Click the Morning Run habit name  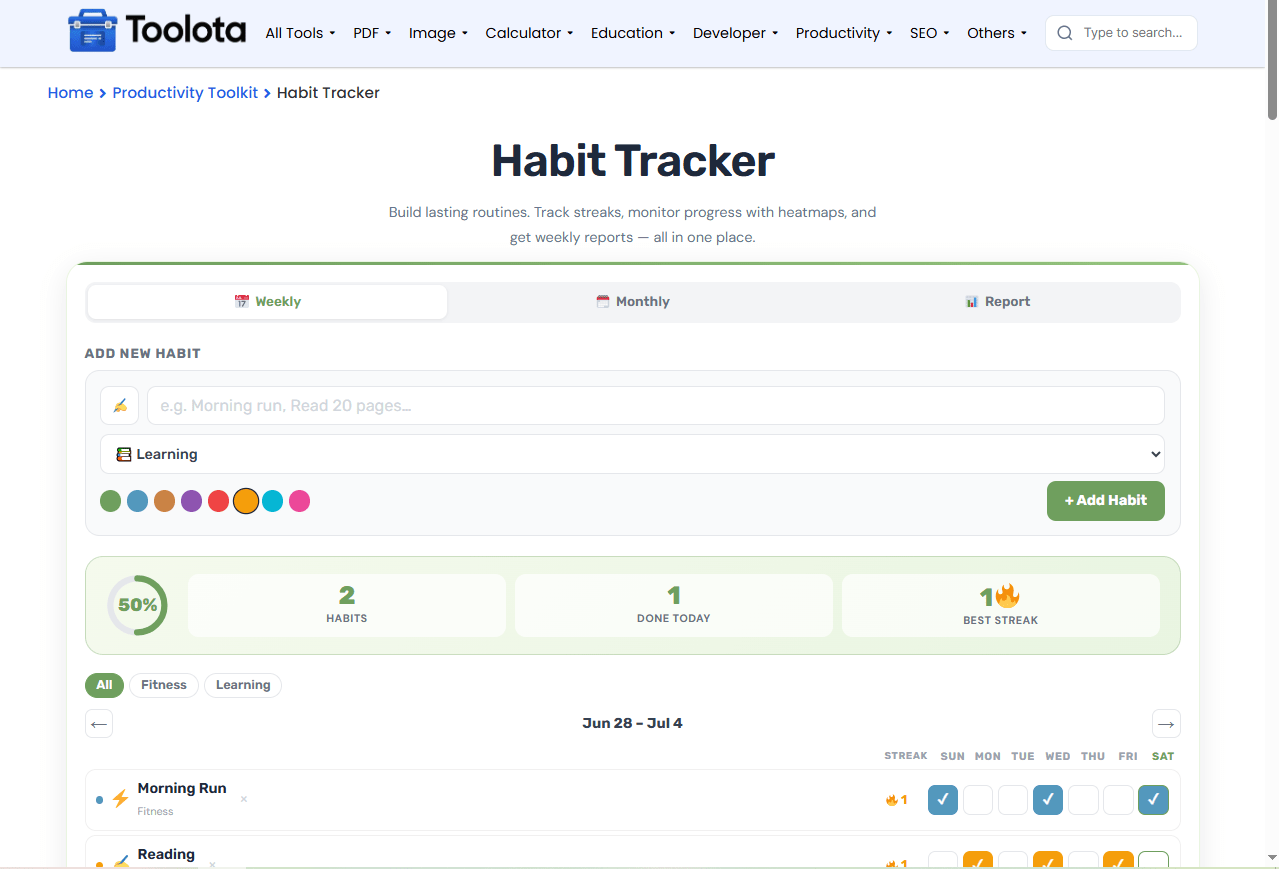point(182,788)
